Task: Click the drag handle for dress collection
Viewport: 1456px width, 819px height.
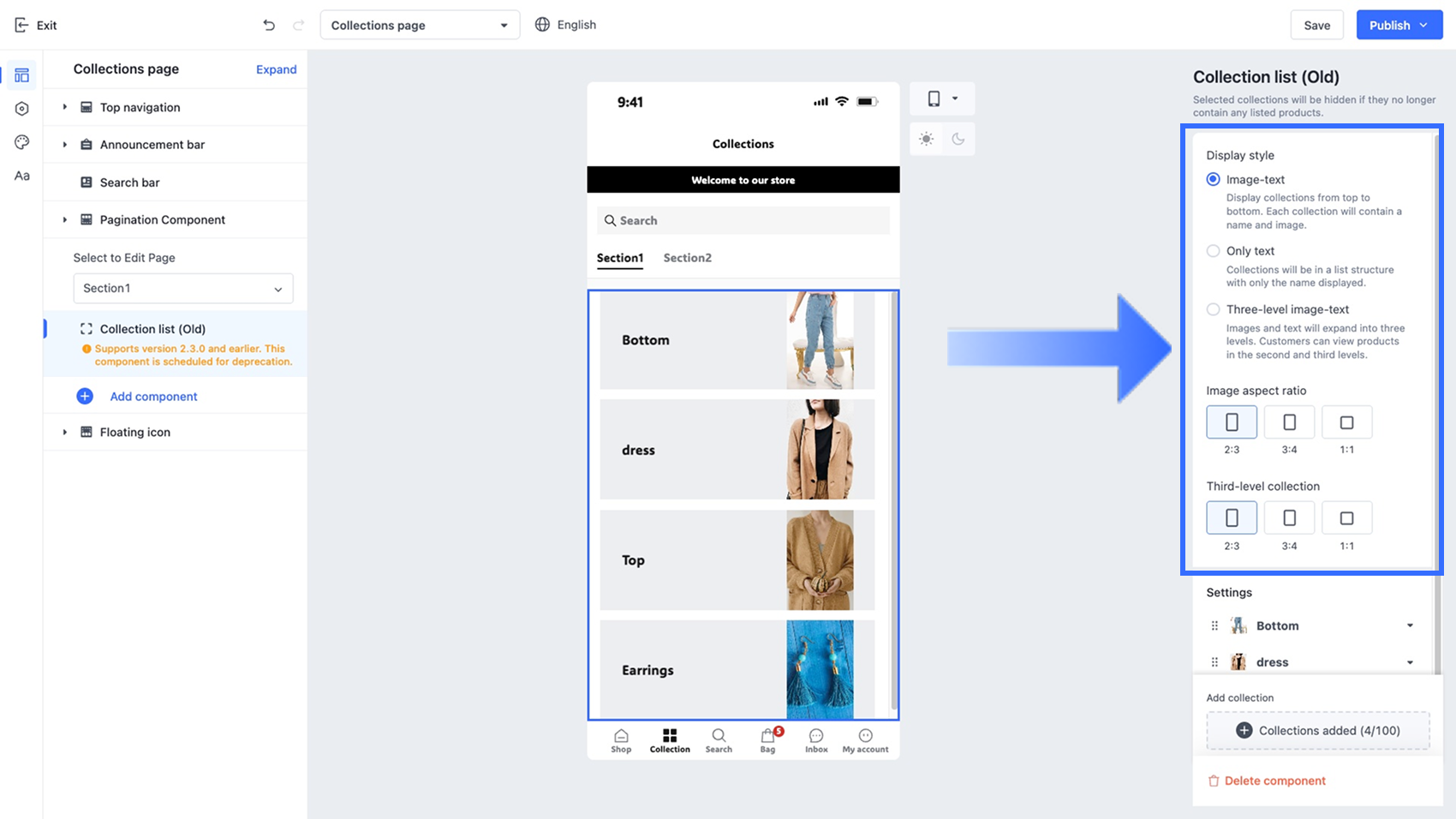Action: [1214, 662]
